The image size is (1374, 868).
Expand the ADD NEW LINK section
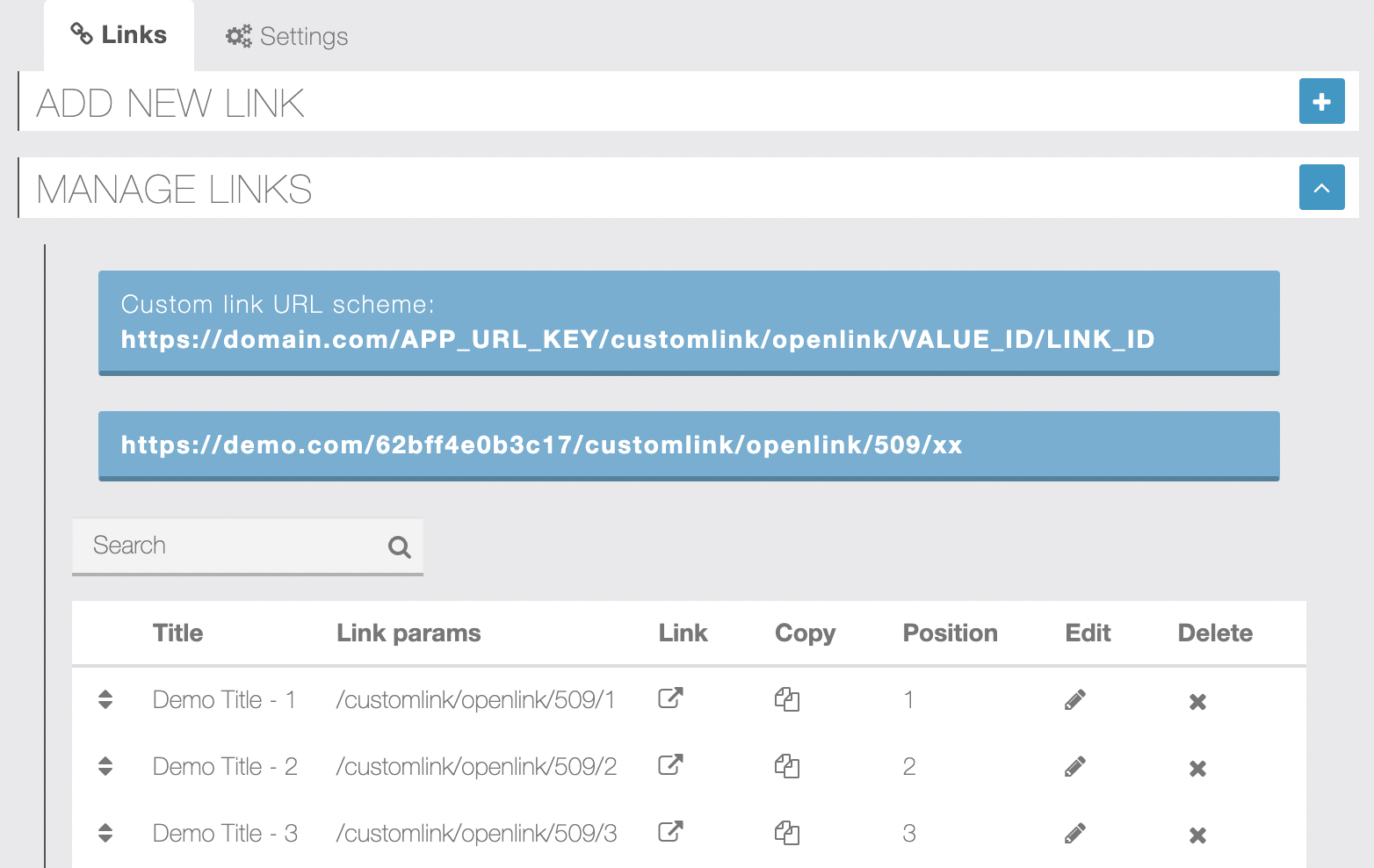1321,101
